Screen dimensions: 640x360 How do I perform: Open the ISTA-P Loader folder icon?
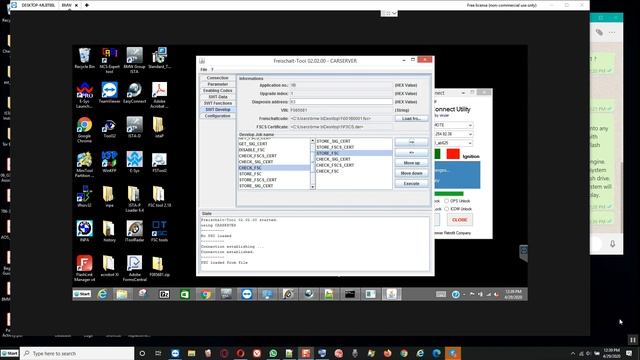(134, 199)
